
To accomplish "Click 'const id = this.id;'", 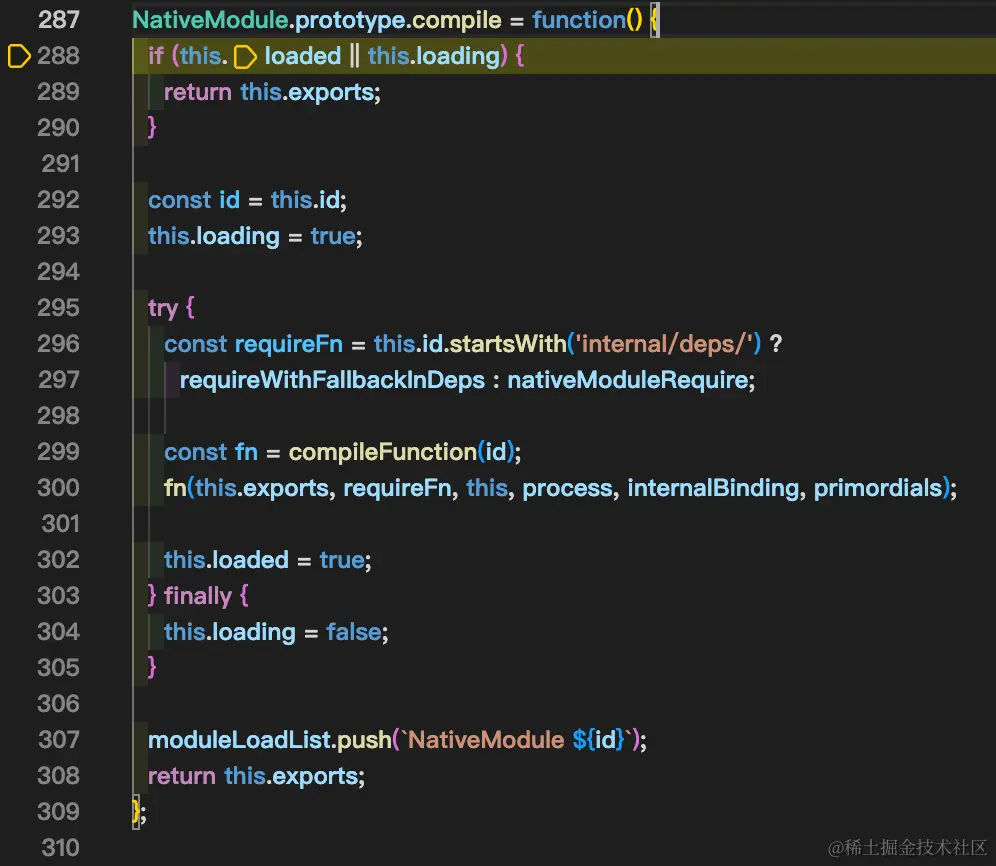I will point(247,200).
